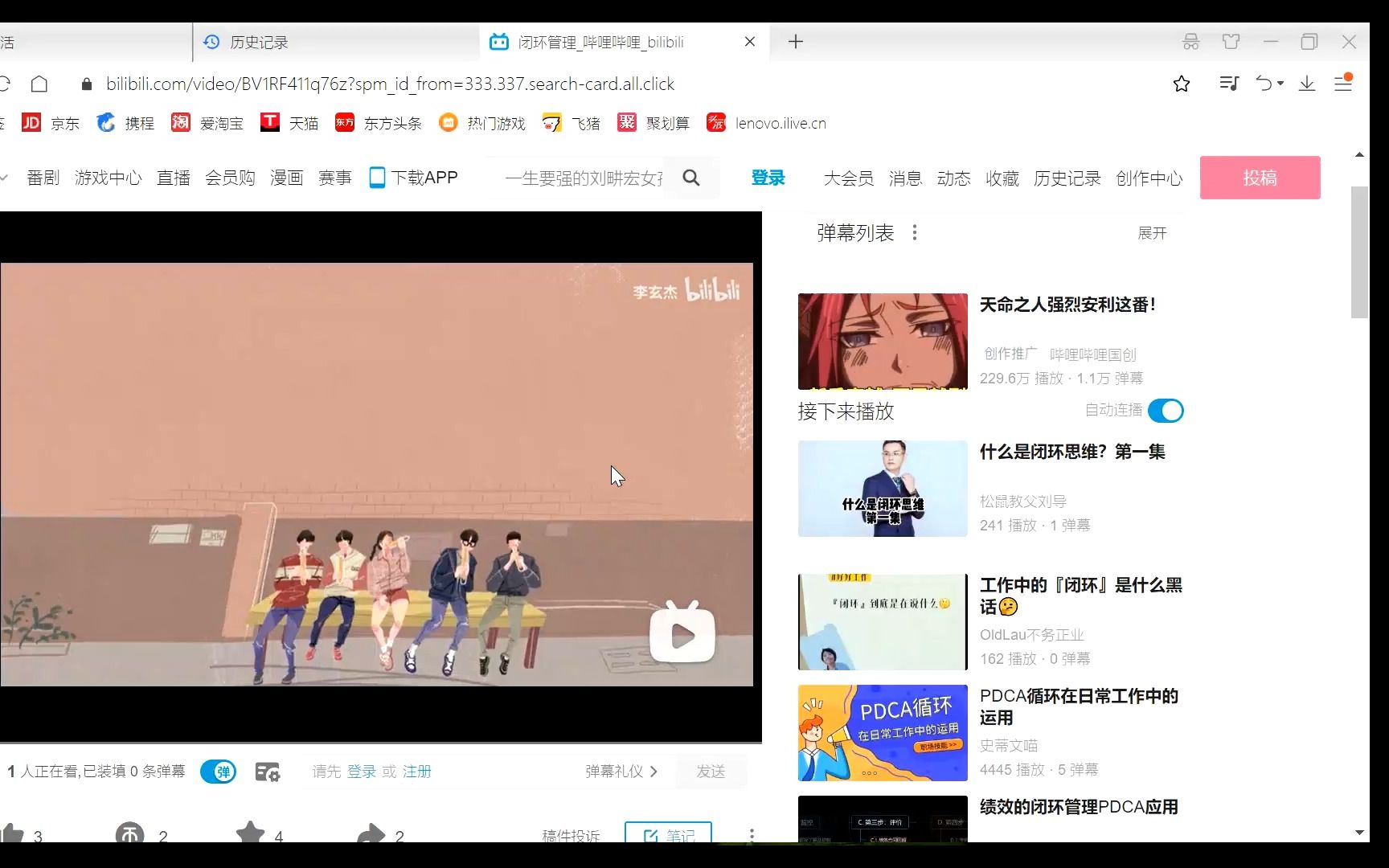Image resolution: width=1389 pixels, height=868 pixels.
Task: Open 创作中心 in the header
Action: pyautogui.click(x=1149, y=178)
